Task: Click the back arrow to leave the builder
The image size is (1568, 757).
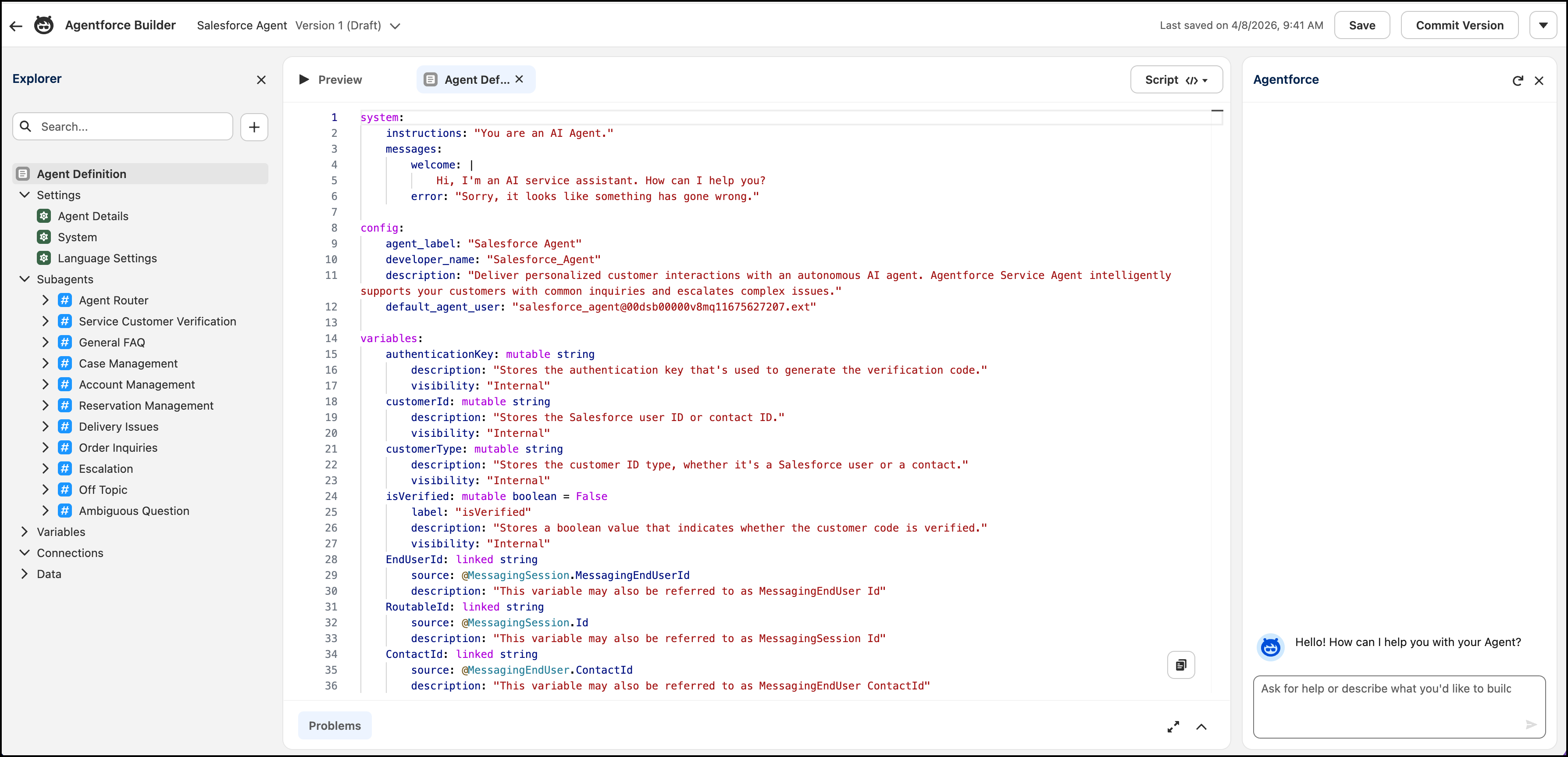Action: point(15,25)
